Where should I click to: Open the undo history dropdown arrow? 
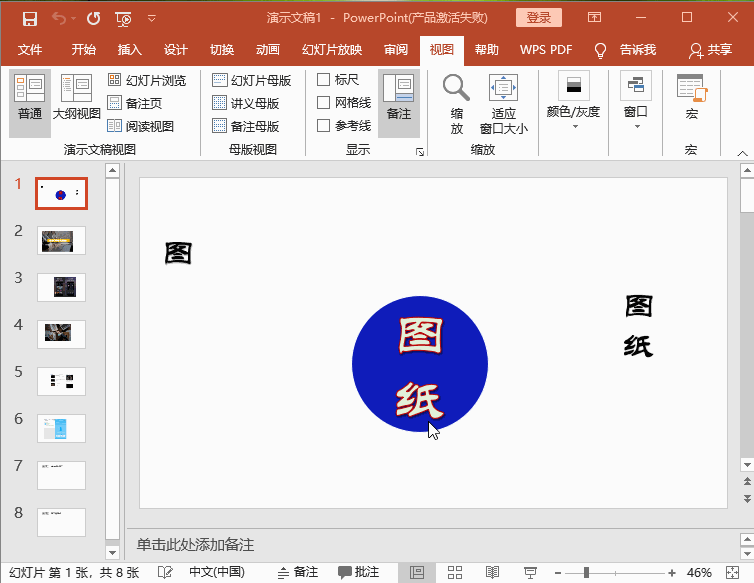(x=73, y=19)
